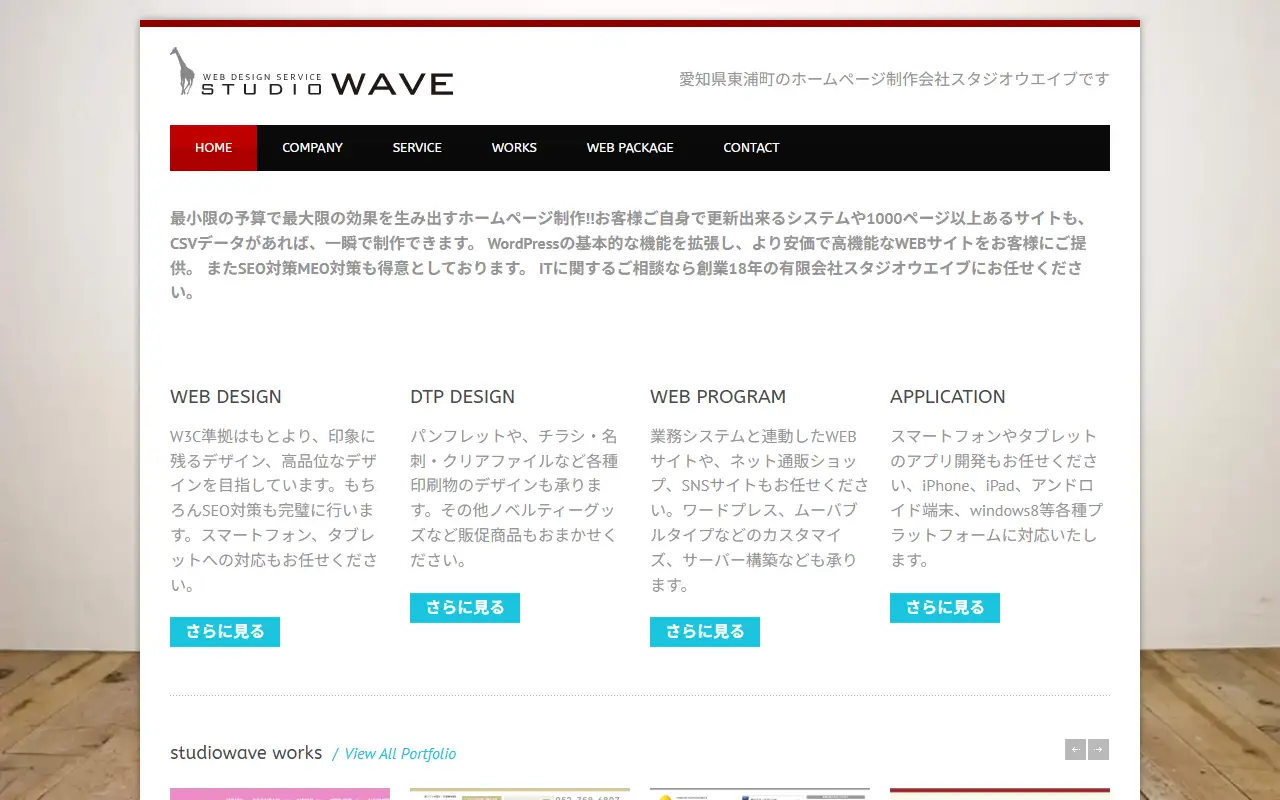Image resolution: width=1280 pixels, height=800 pixels.
Task: Navigate to WEB PACKAGE
Action: pyautogui.click(x=630, y=148)
